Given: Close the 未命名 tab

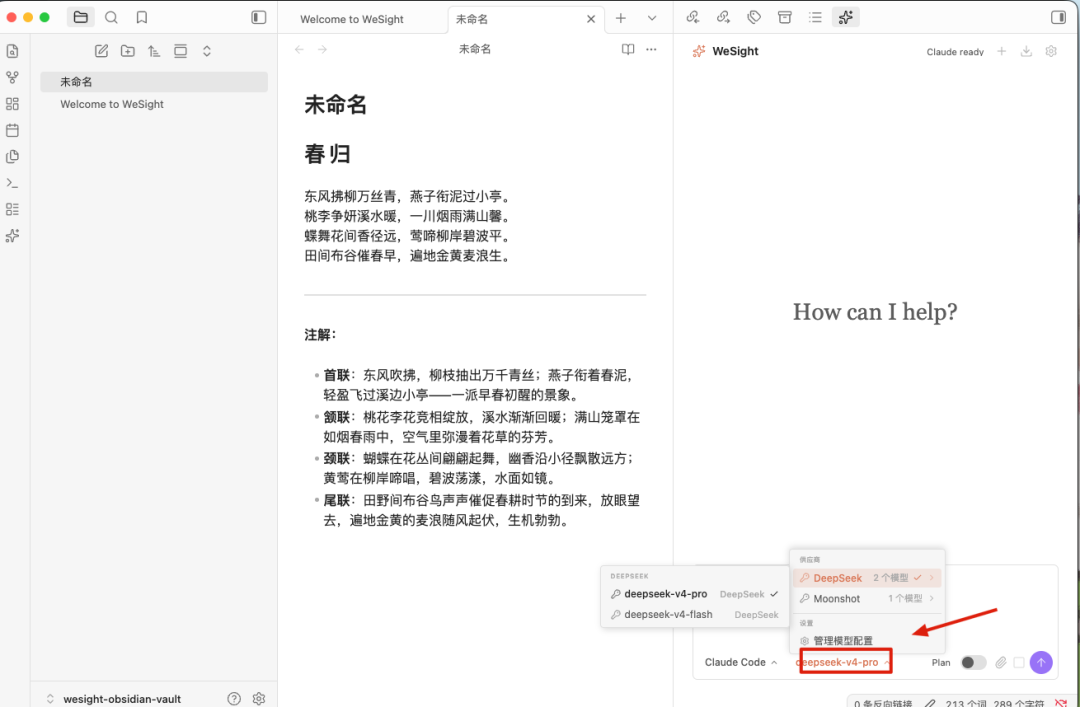Looking at the screenshot, I should click(591, 19).
